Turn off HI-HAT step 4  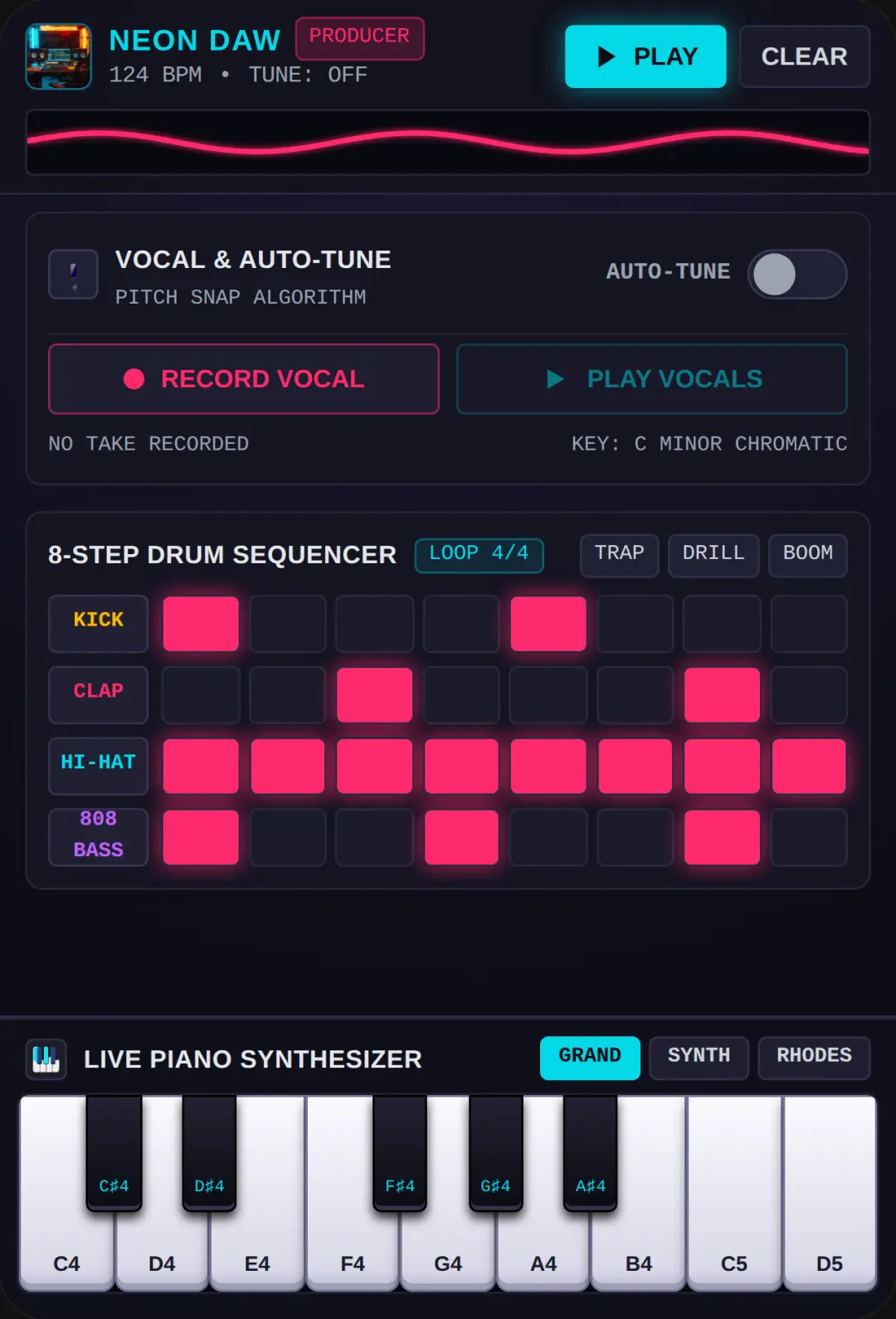pyautogui.click(x=461, y=767)
